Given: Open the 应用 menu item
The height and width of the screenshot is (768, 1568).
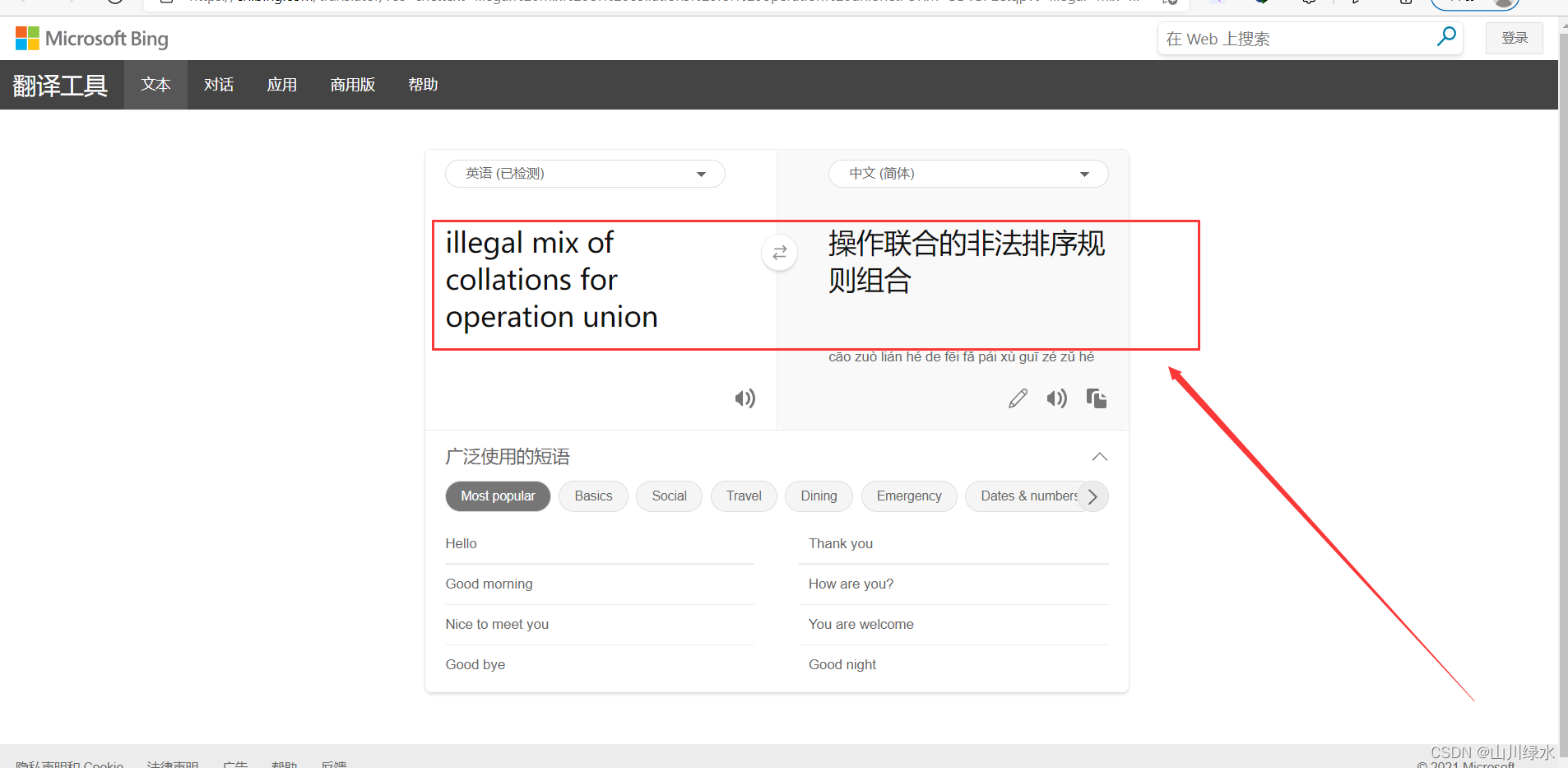Looking at the screenshot, I should 282,84.
